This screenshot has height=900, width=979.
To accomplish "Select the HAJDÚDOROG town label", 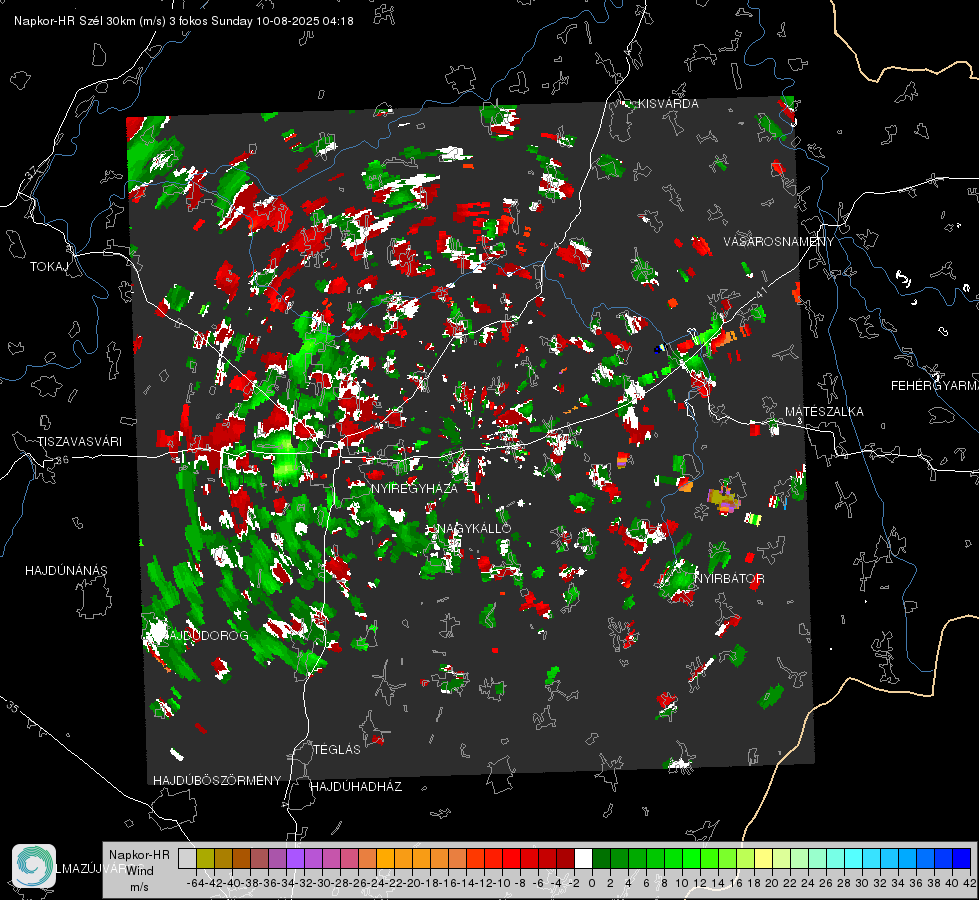I will 206,635.
